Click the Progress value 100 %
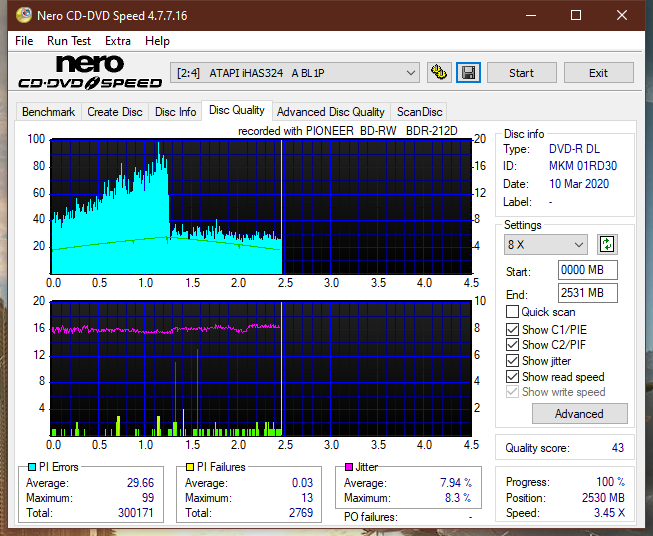653x536 pixels. [x=610, y=482]
